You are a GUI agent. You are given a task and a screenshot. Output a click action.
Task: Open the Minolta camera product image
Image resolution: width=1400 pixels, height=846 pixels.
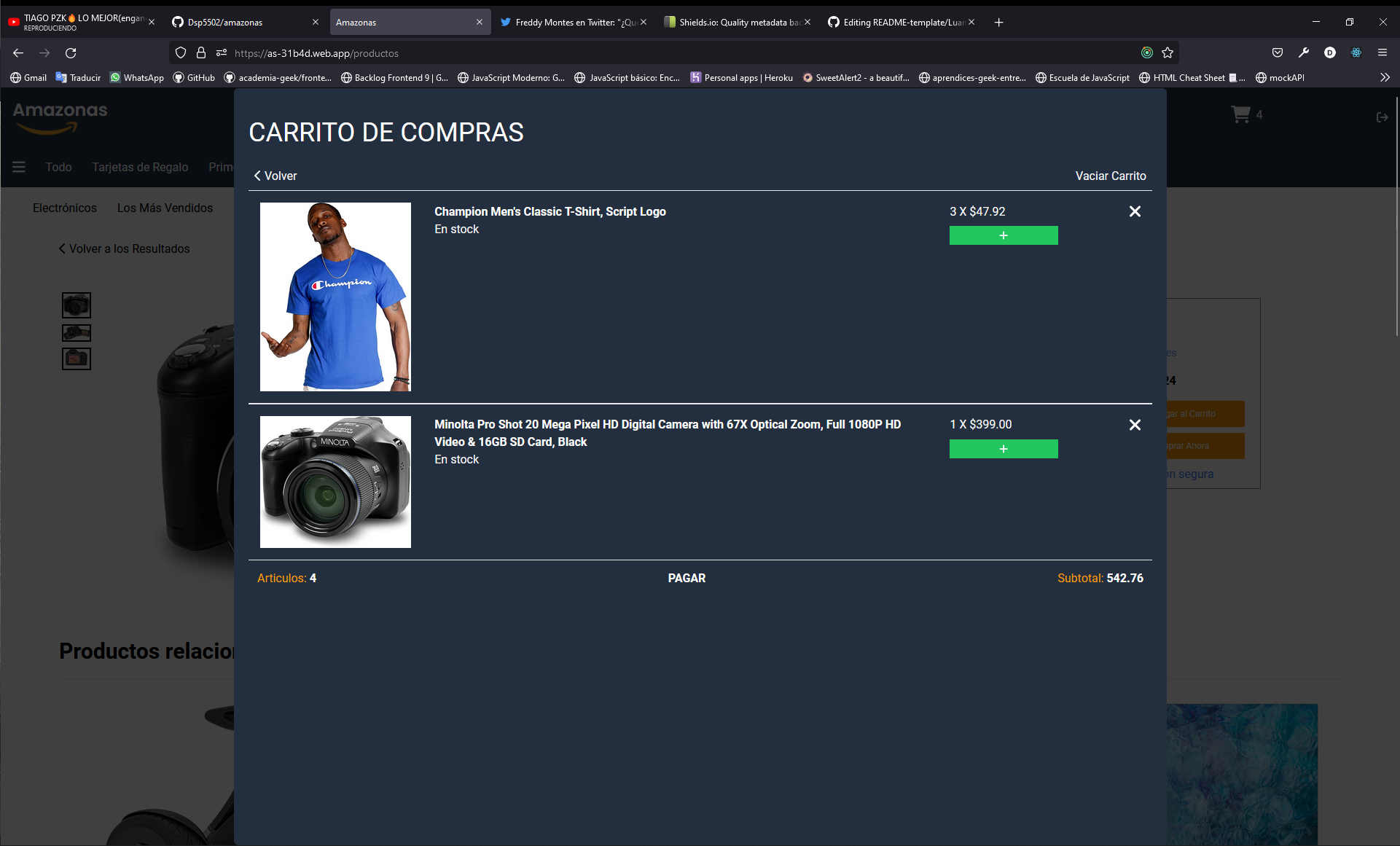pos(335,482)
